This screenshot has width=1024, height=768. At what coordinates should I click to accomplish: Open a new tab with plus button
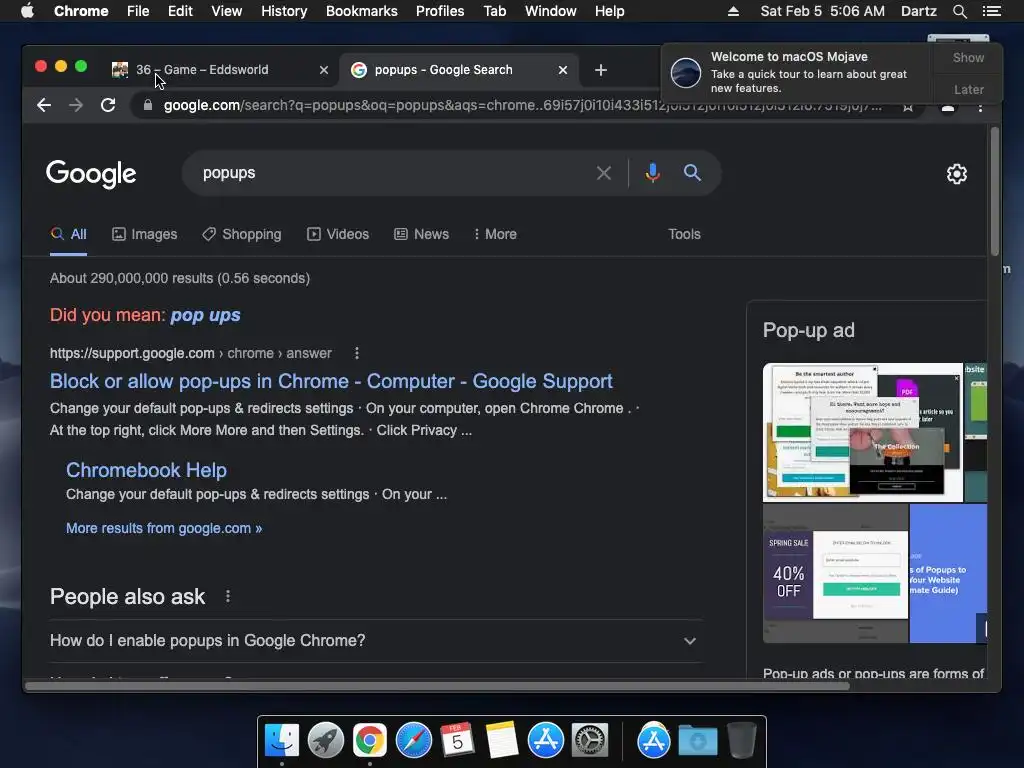pyautogui.click(x=601, y=70)
